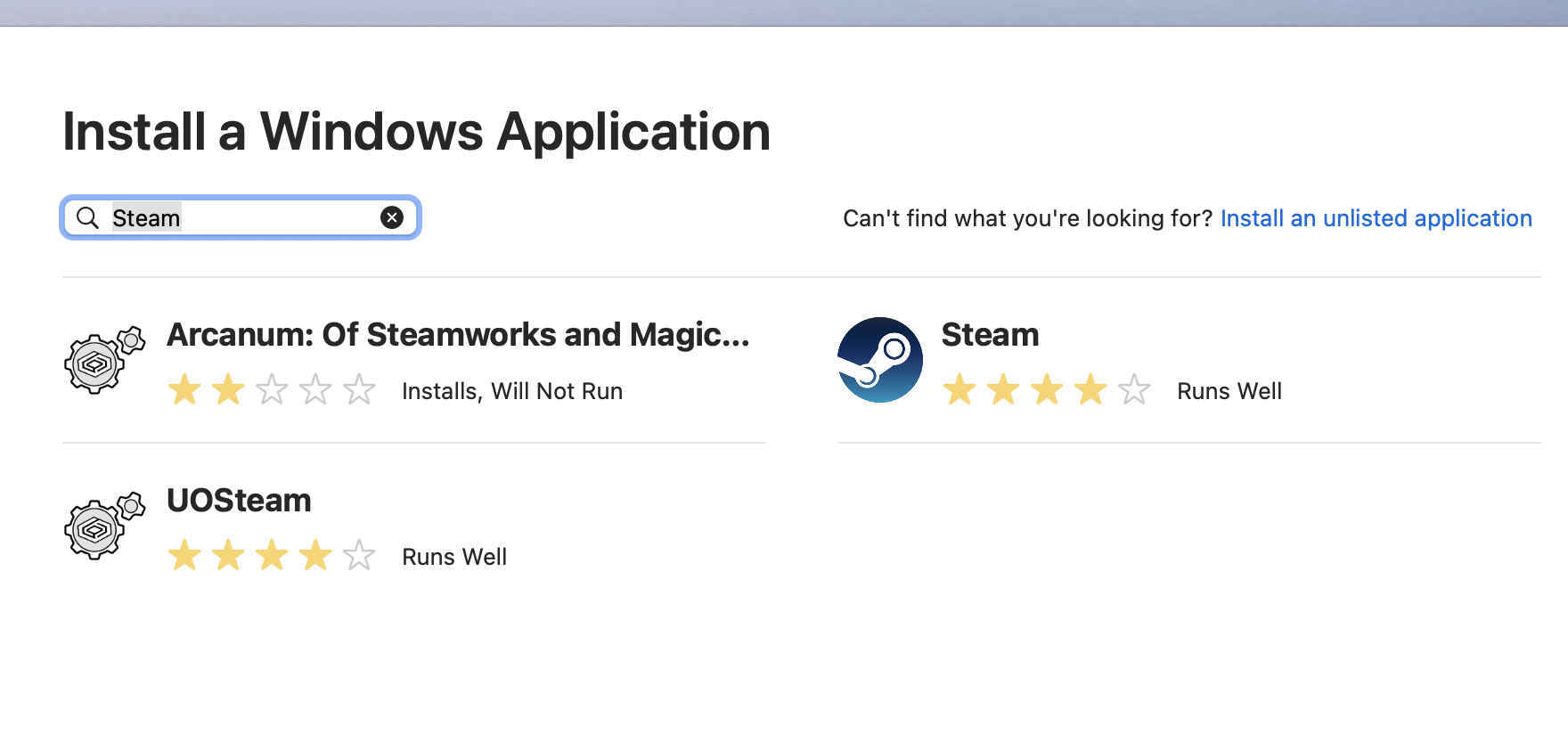Click into the Steam search field
This screenshot has width=1568, height=743.
241,217
